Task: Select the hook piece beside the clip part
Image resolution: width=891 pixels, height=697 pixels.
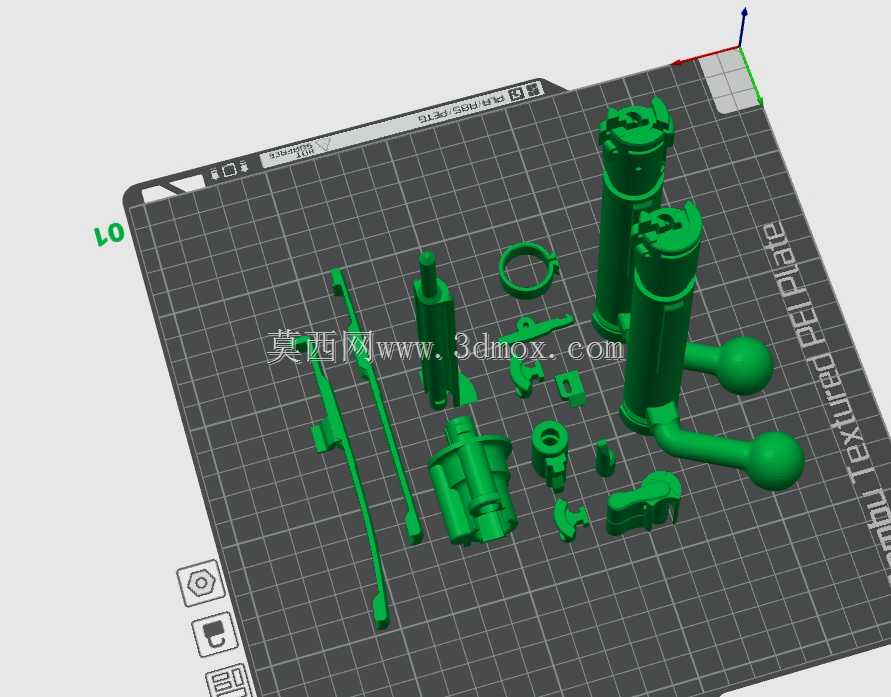Action: click(570, 518)
